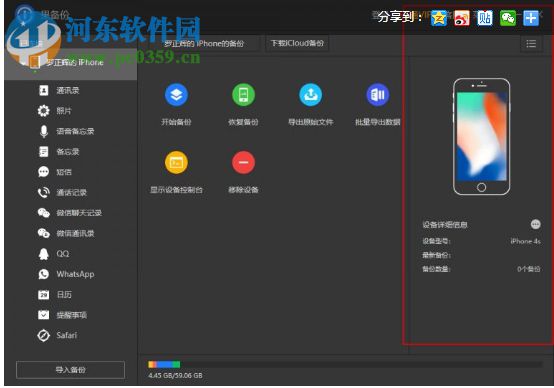Switch to the iPhone backups (iPhone的备份) tab
Screen dimensions: 554x388
(x=204, y=43)
